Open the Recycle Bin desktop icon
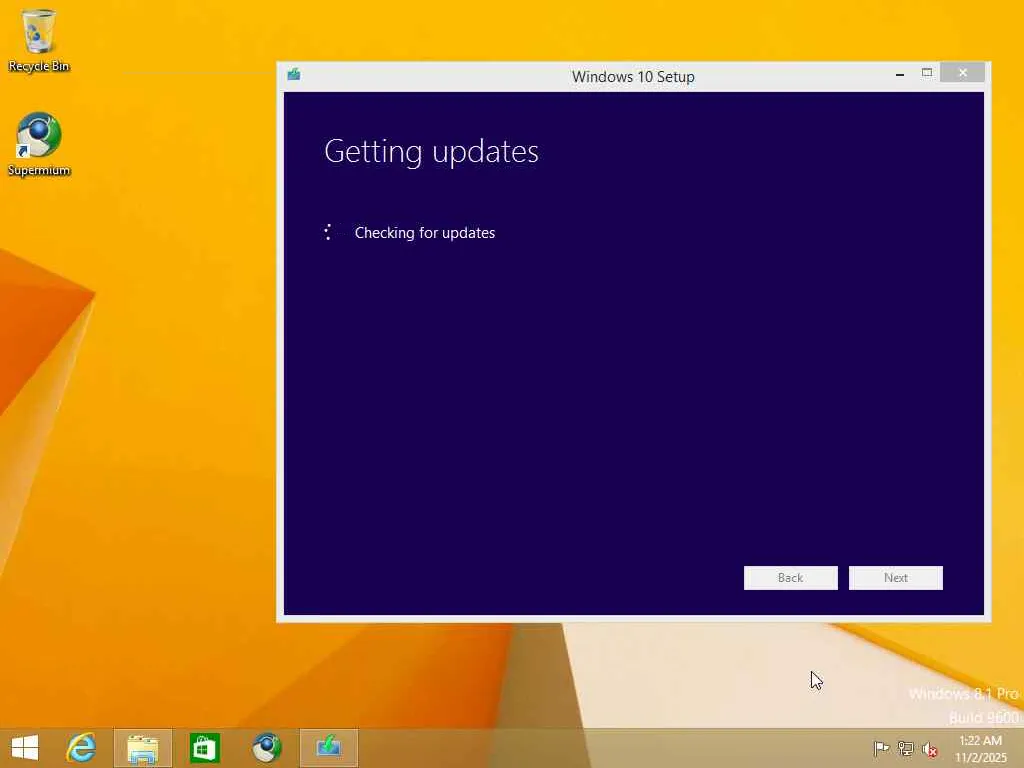The height and width of the screenshot is (768, 1024). [39, 40]
